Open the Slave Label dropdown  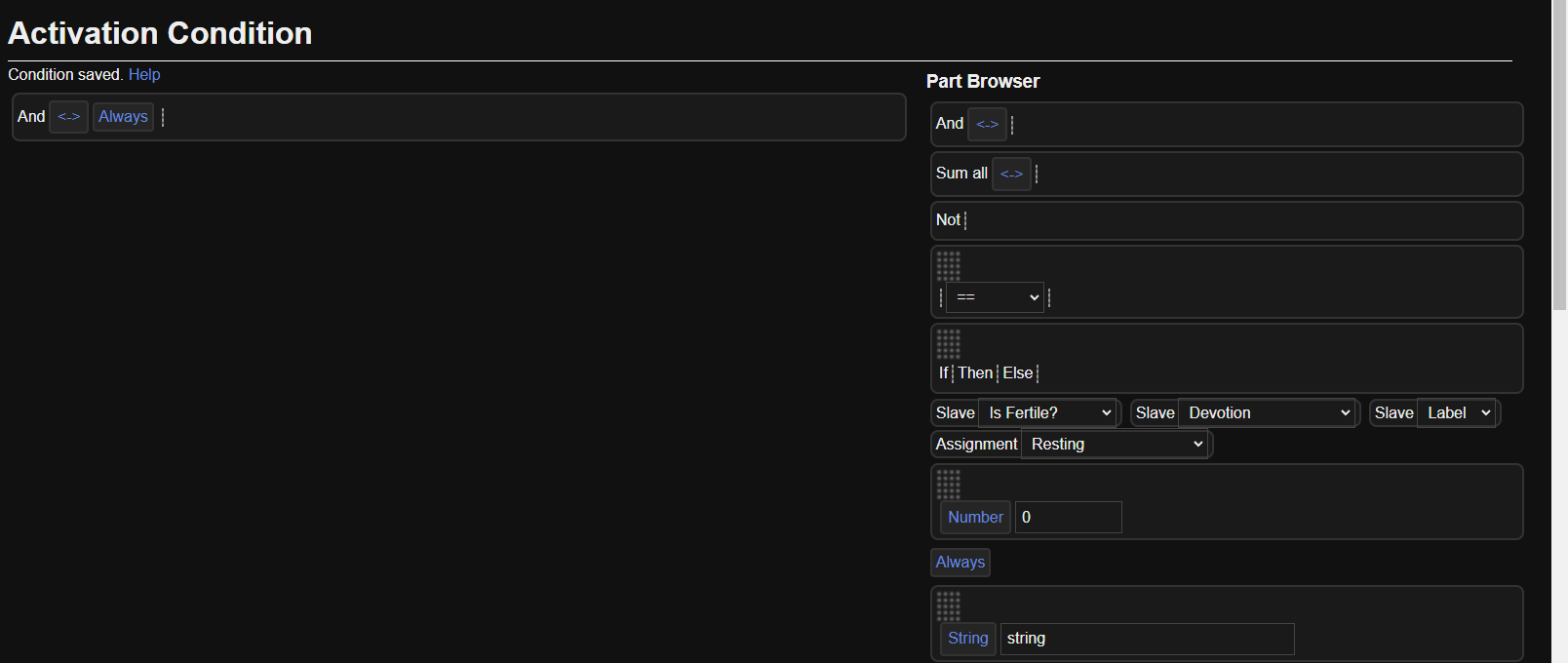point(1457,413)
